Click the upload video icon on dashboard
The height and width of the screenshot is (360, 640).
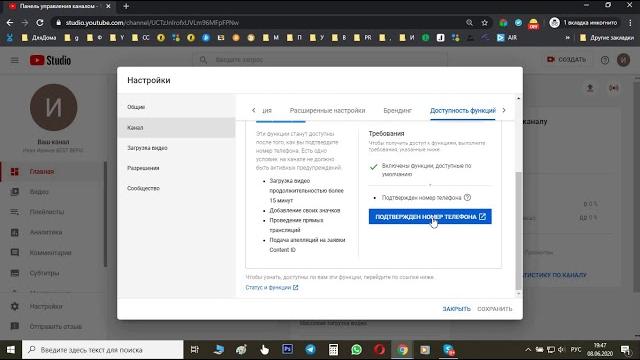590,88
